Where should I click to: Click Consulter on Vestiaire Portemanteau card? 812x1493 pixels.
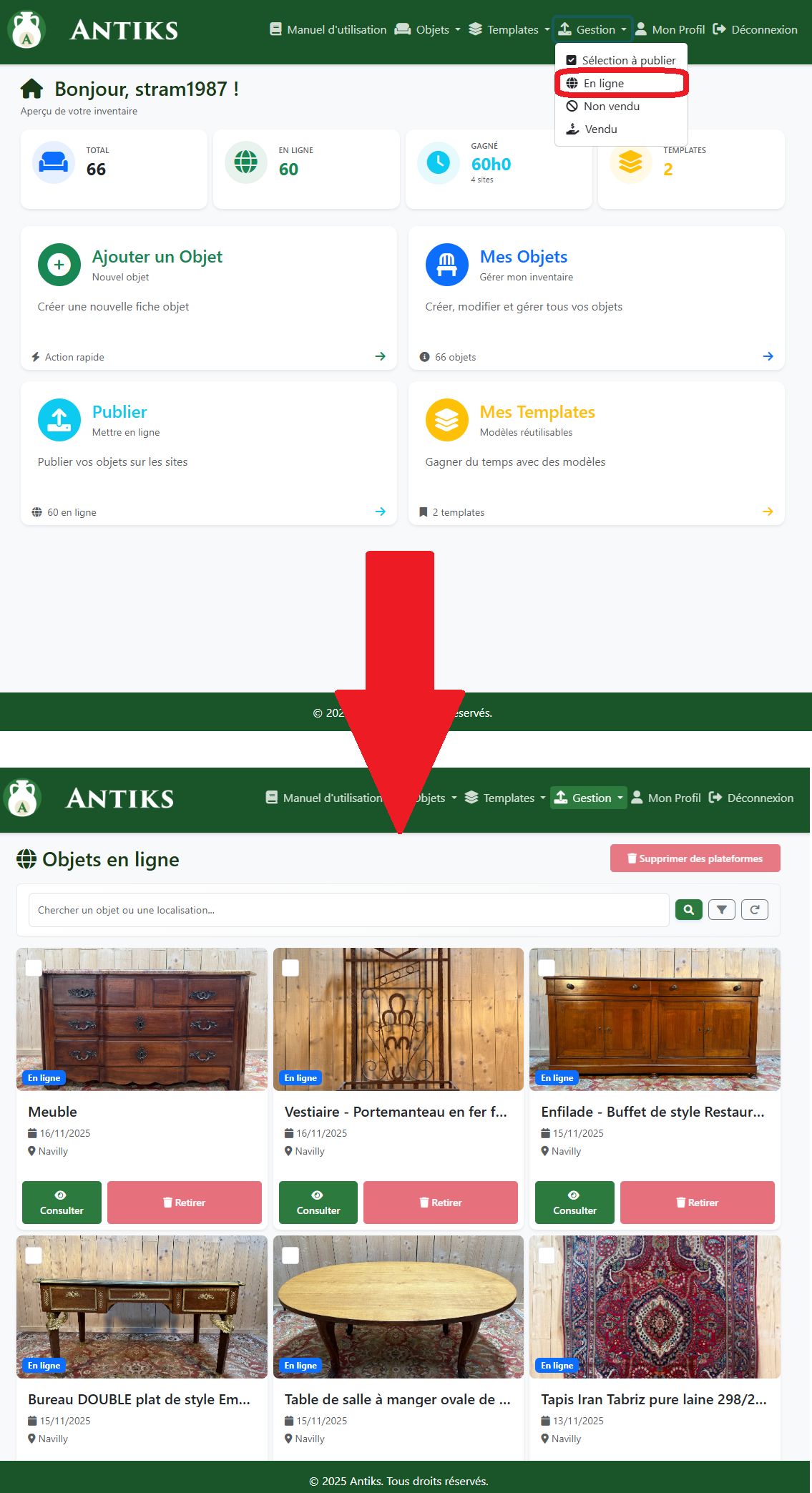318,1203
